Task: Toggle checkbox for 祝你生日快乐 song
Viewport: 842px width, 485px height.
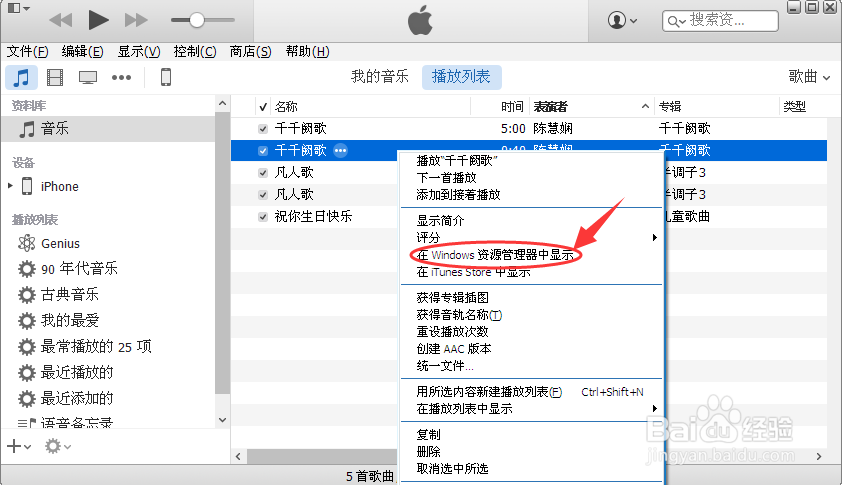Action: point(263,217)
